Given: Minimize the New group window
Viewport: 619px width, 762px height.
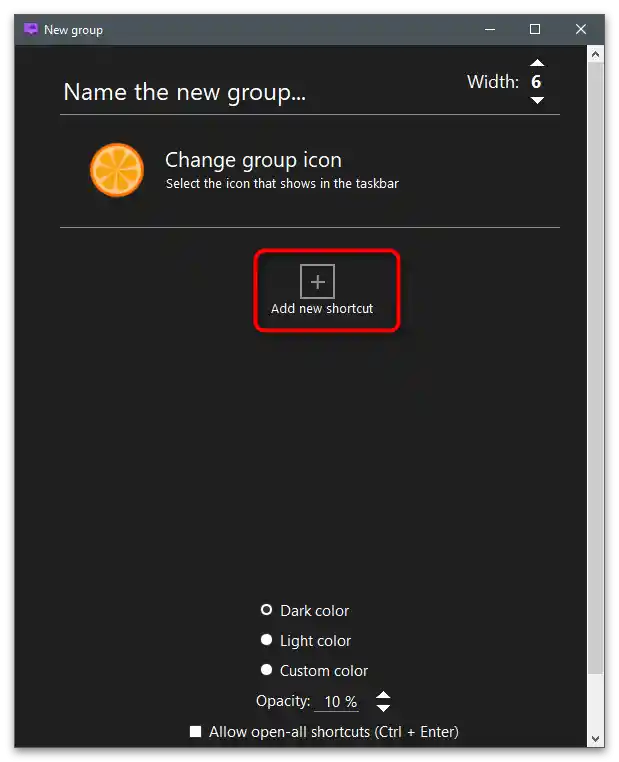Looking at the screenshot, I should click(x=490, y=30).
